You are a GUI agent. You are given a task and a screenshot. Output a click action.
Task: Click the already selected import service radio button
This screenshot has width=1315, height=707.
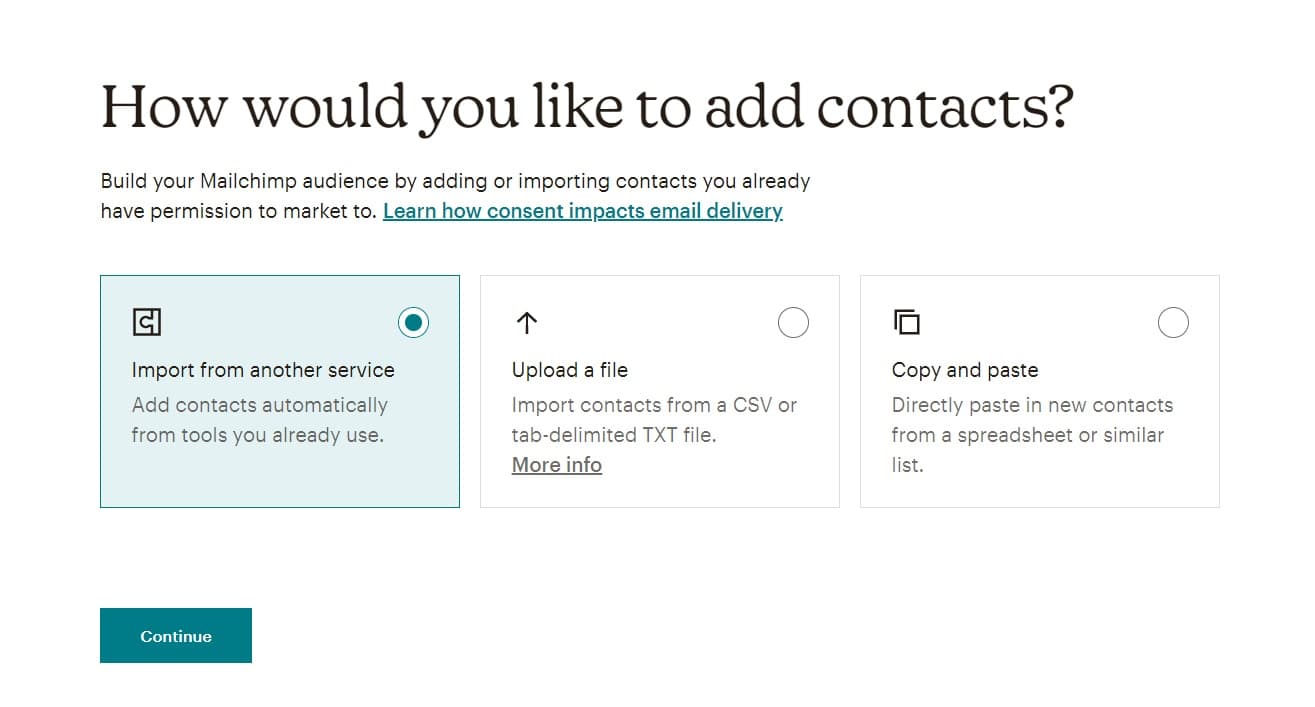tap(413, 322)
